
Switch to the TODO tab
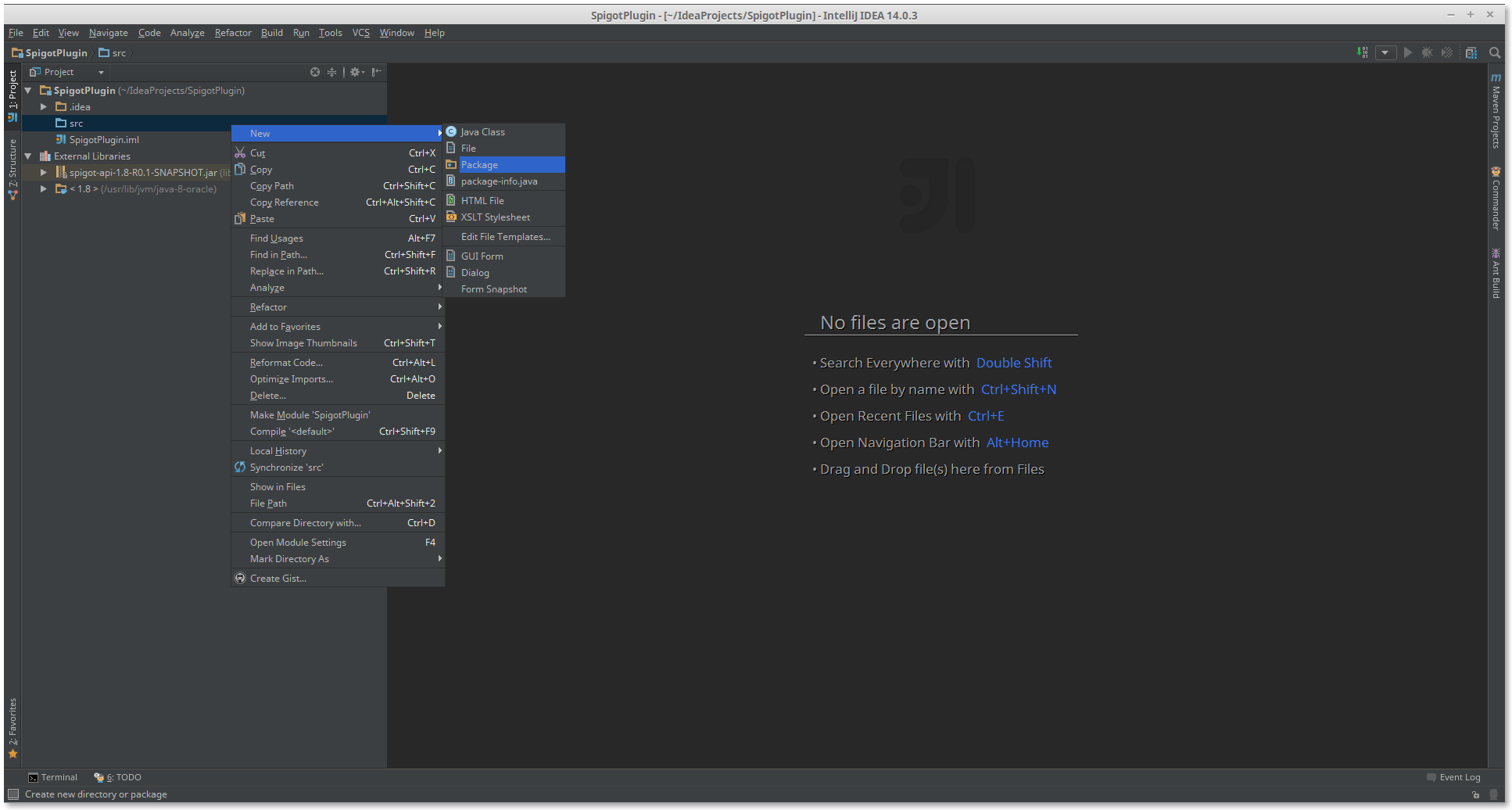tap(117, 776)
